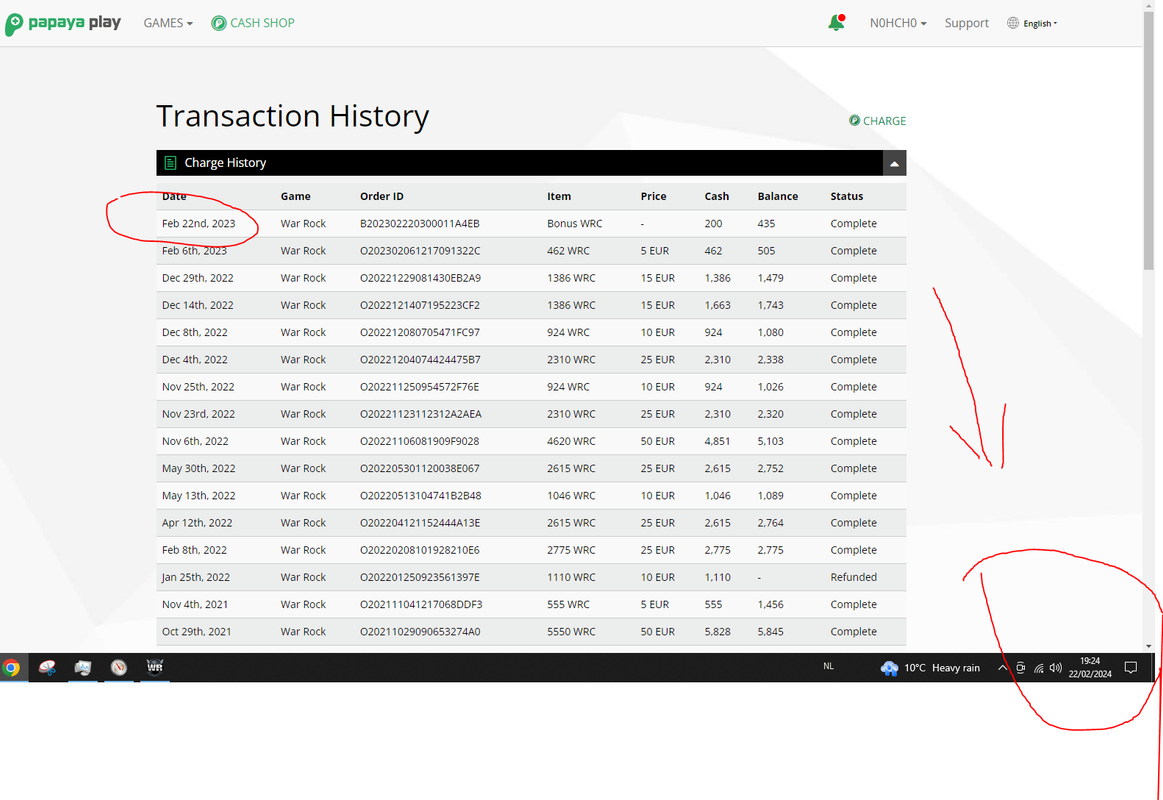Click the NL keyboard language indicator
This screenshot has height=800, width=1163.
coord(828,667)
